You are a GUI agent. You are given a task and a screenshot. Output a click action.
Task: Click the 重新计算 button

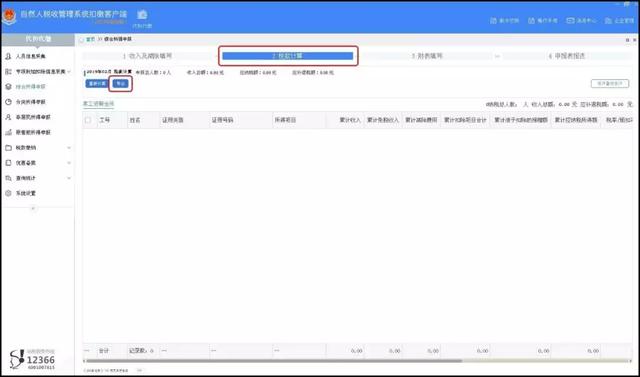tap(97, 84)
